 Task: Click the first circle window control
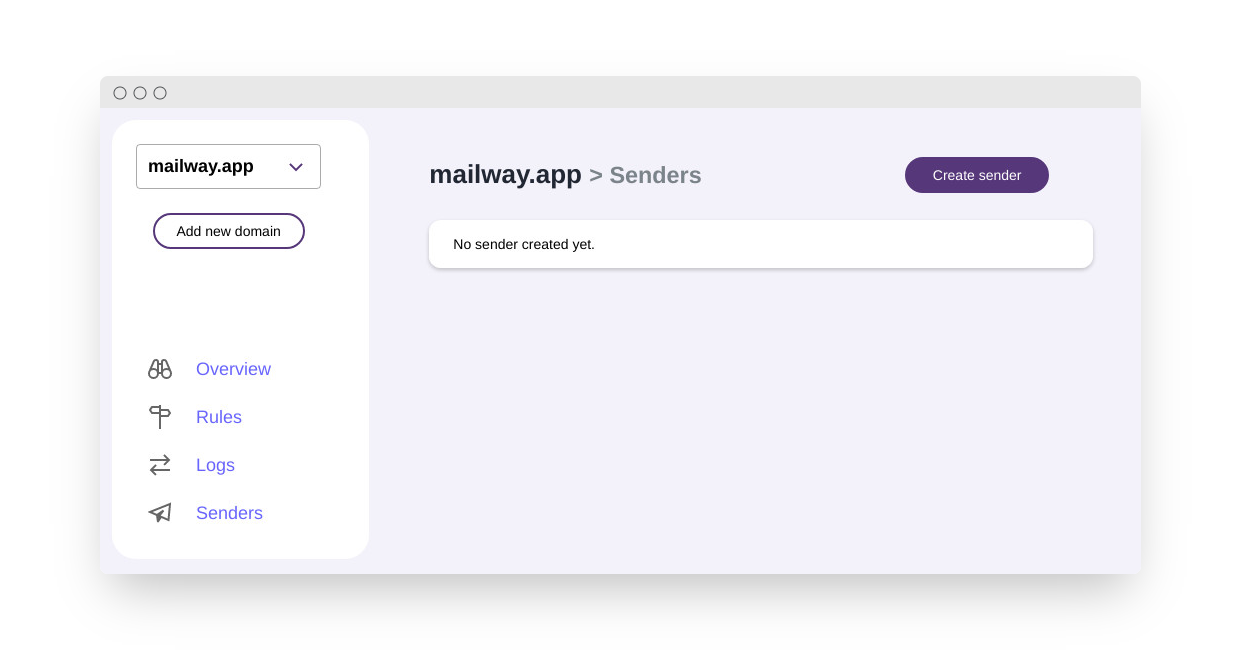120,93
